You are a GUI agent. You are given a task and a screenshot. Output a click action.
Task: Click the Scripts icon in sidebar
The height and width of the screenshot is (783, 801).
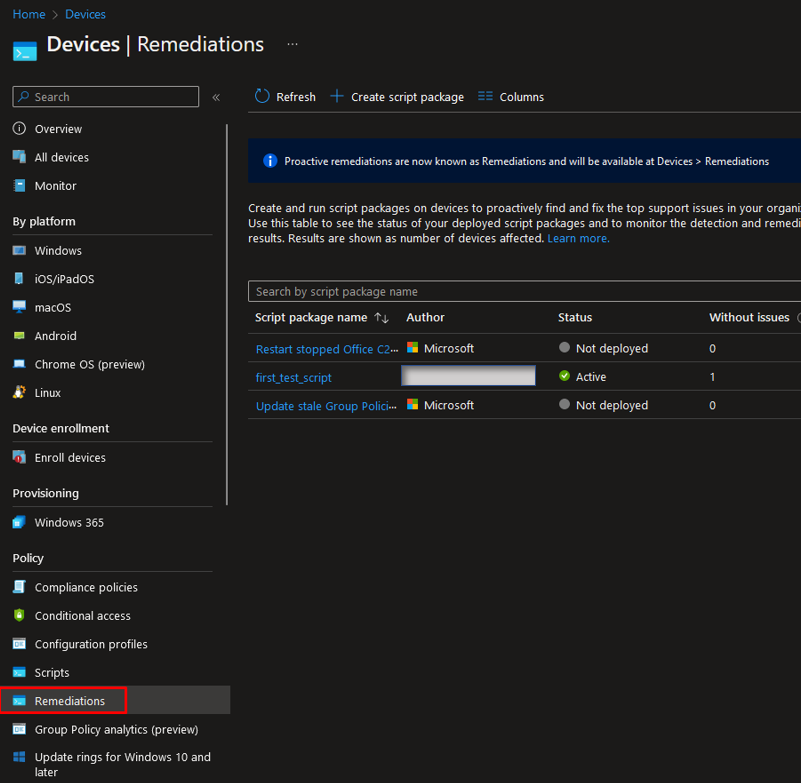(x=19, y=672)
